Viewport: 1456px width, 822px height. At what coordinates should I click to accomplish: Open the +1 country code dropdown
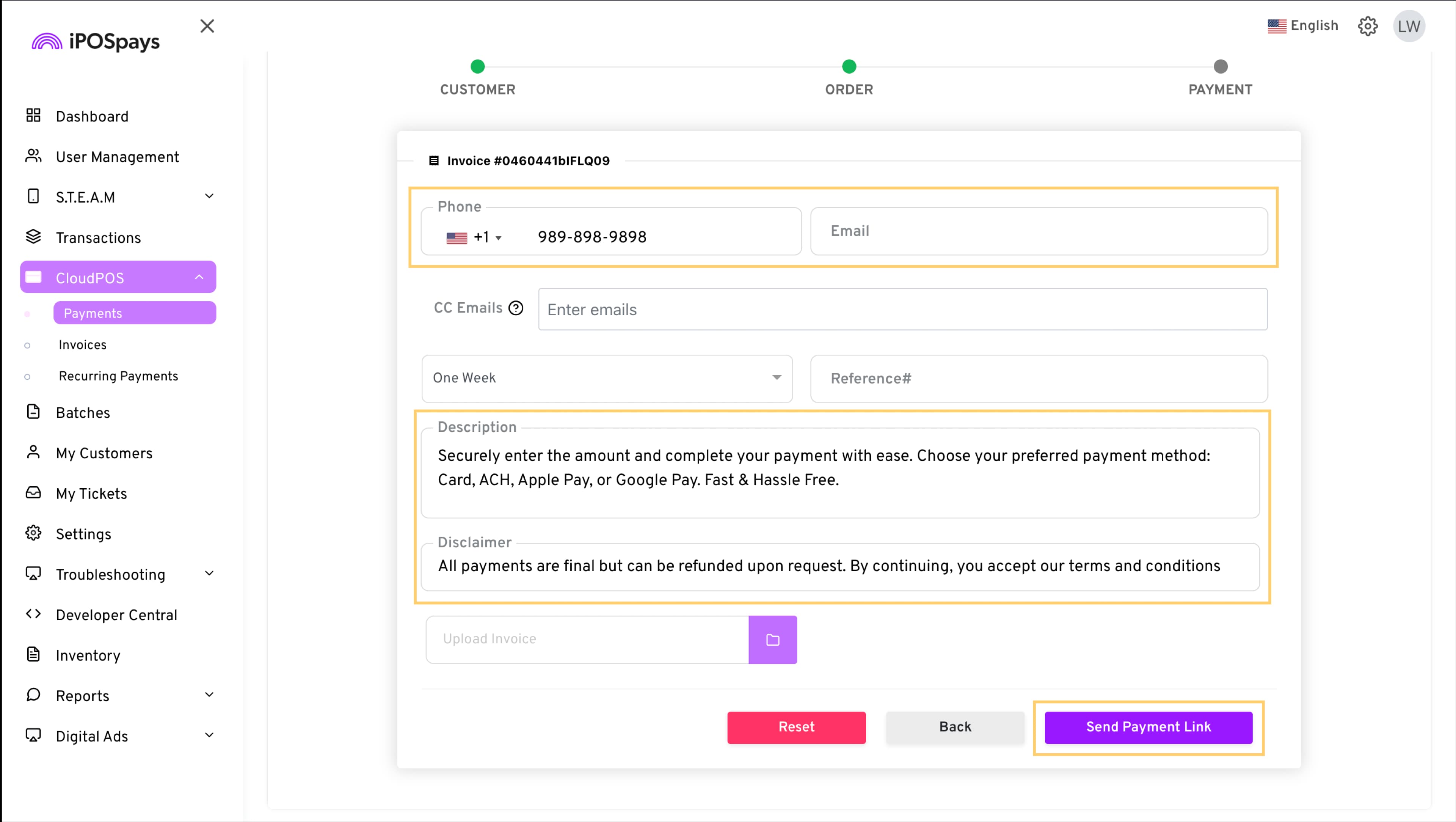(x=474, y=237)
